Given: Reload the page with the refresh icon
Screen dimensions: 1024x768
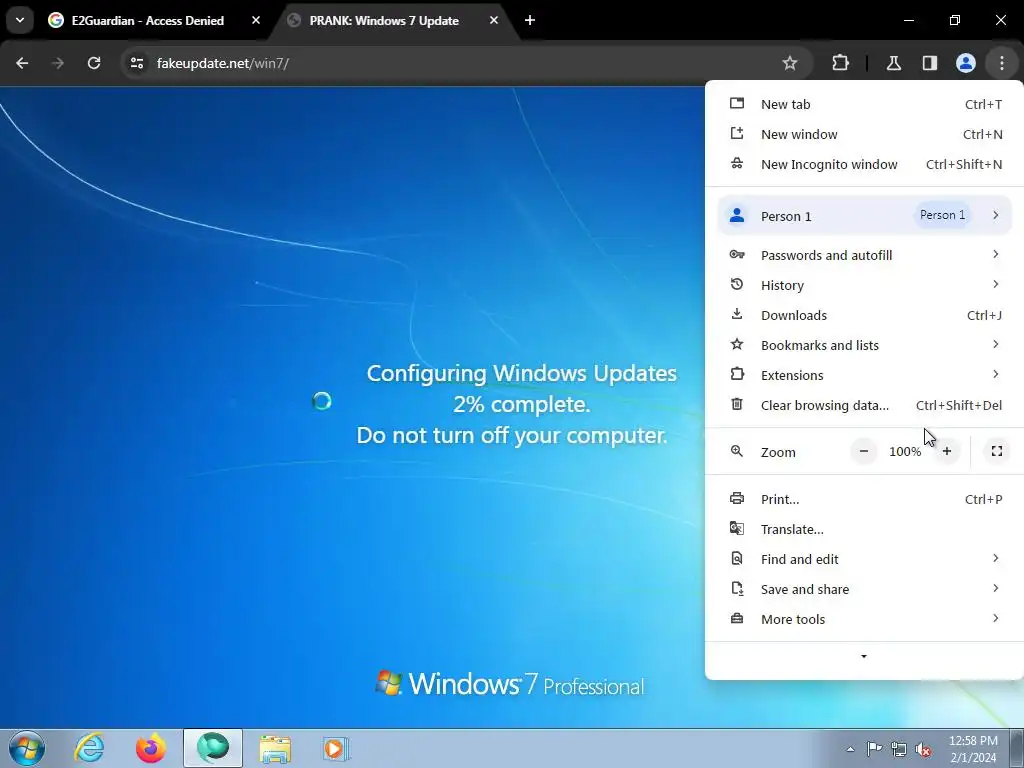Looking at the screenshot, I should [x=94, y=63].
